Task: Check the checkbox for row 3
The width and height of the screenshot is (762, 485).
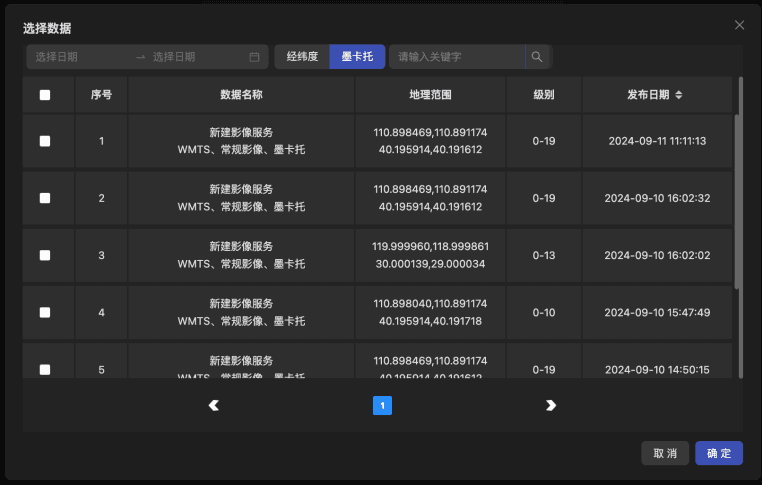Action: coord(45,255)
